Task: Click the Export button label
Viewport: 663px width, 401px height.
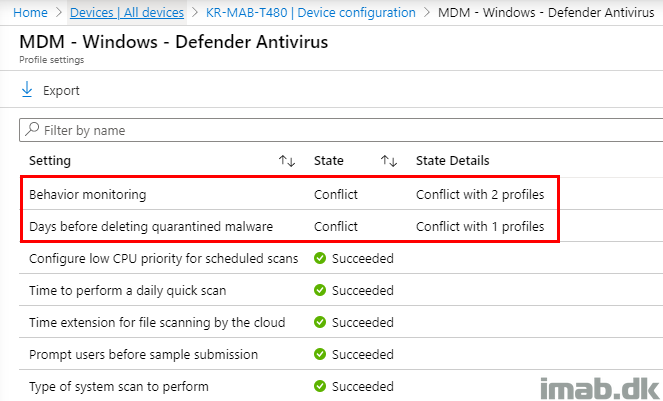Action: [x=61, y=91]
